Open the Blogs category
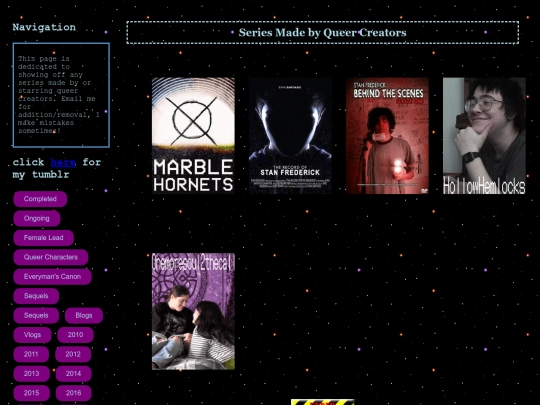The width and height of the screenshot is (540, 405). coord(84,315)
